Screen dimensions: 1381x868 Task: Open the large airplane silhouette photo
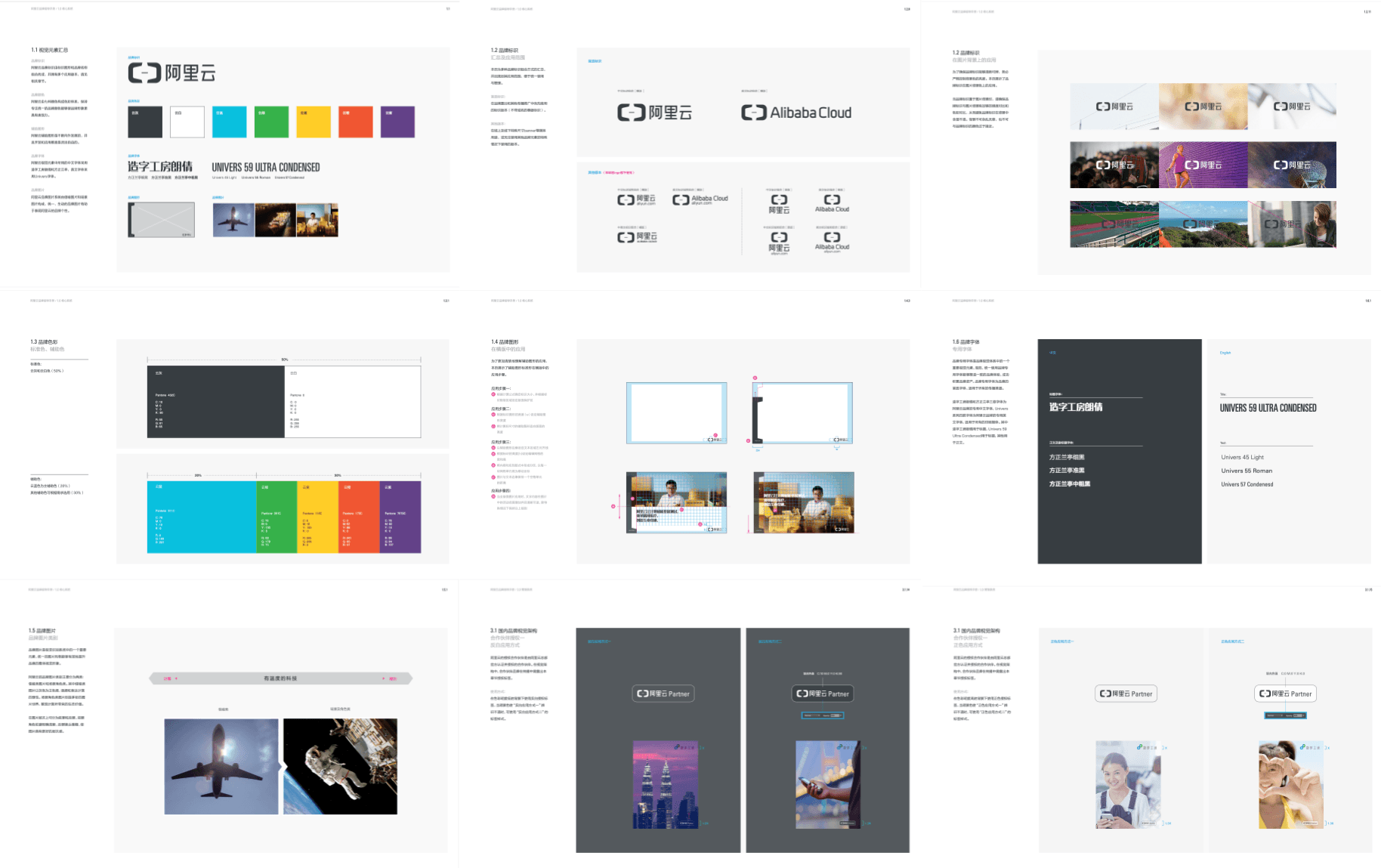(222, 766)
